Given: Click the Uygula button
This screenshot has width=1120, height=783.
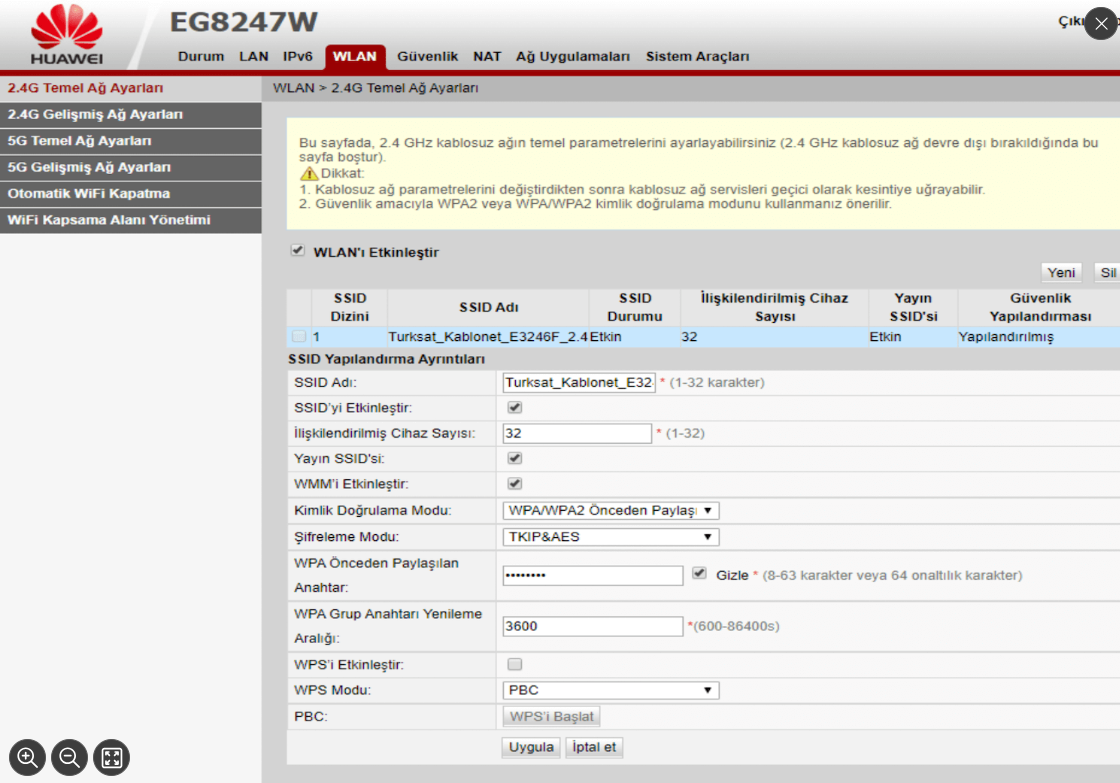Looking at the screenshot, I should click(x=531, y=747).
